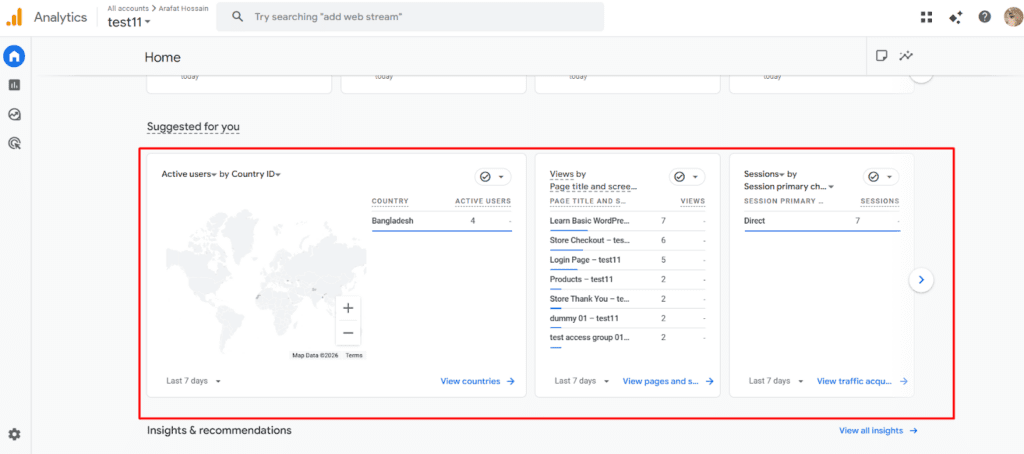
Task: Click the VIEWS column header
Action: (693, 201)
